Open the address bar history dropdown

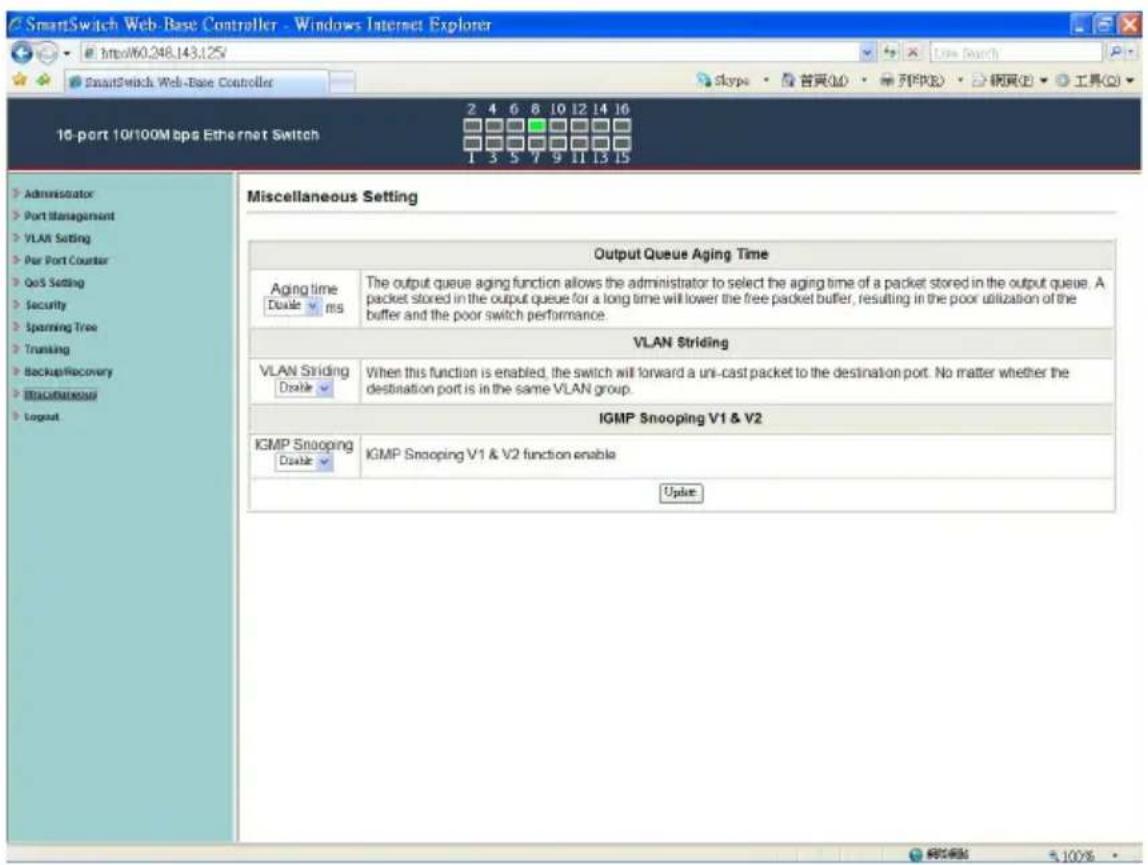tap(868, 53)
